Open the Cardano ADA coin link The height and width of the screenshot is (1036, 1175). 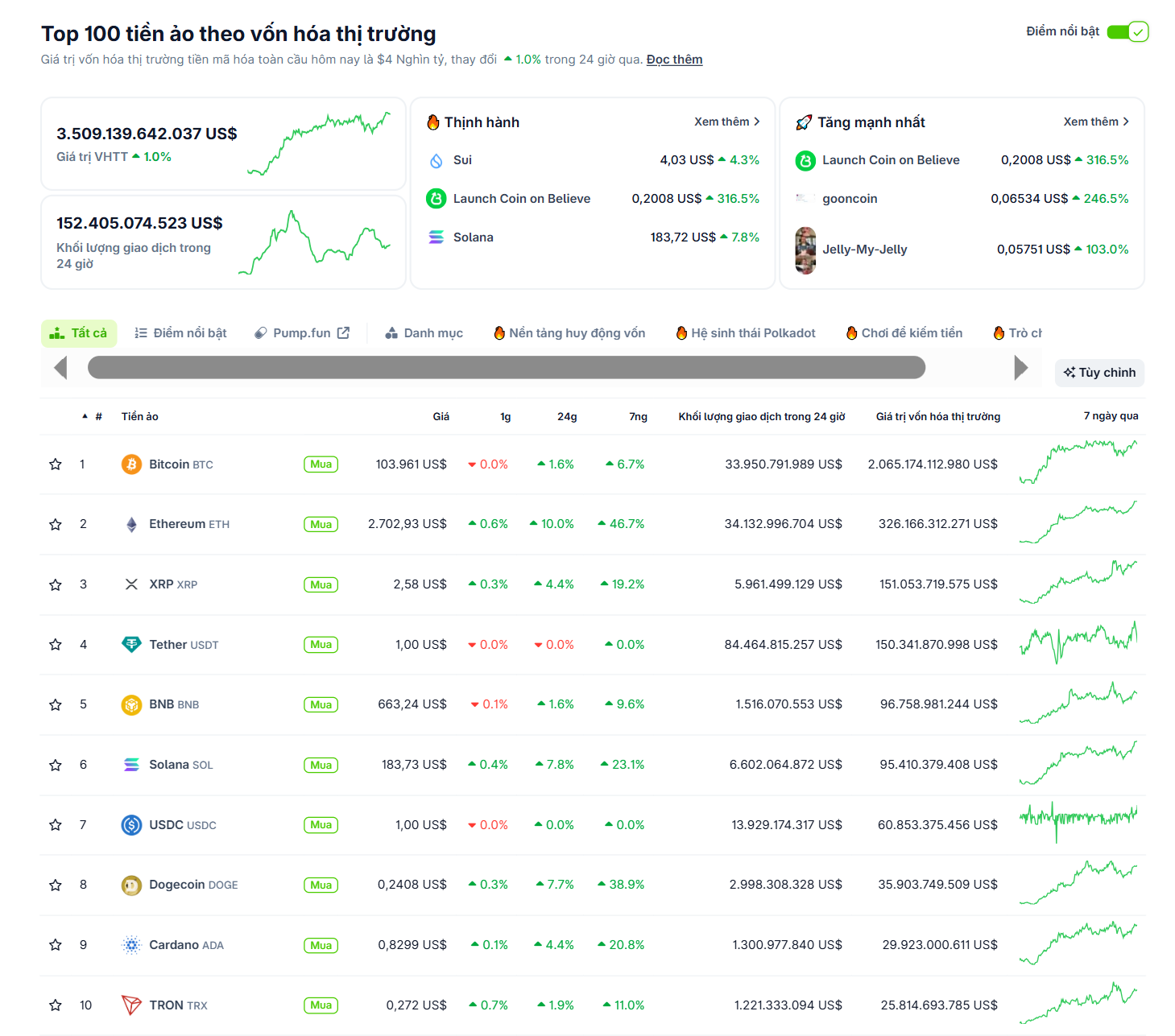(186, 945)
